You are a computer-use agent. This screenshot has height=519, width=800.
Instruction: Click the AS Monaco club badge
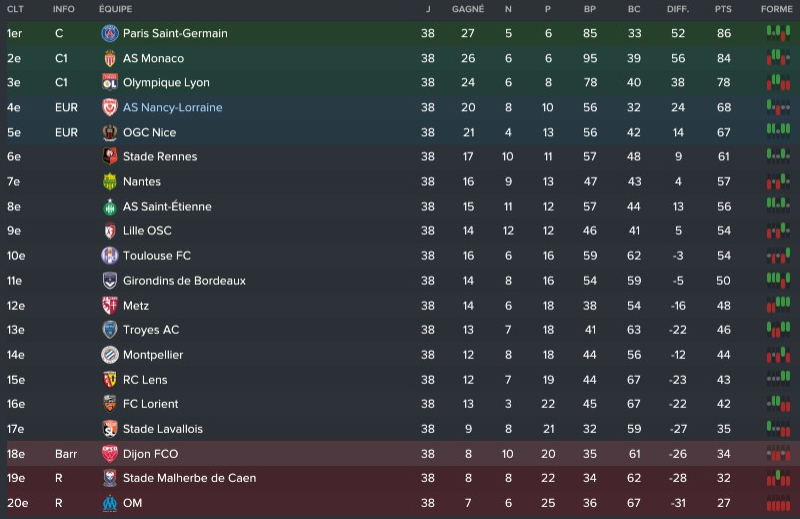point(110,58)
